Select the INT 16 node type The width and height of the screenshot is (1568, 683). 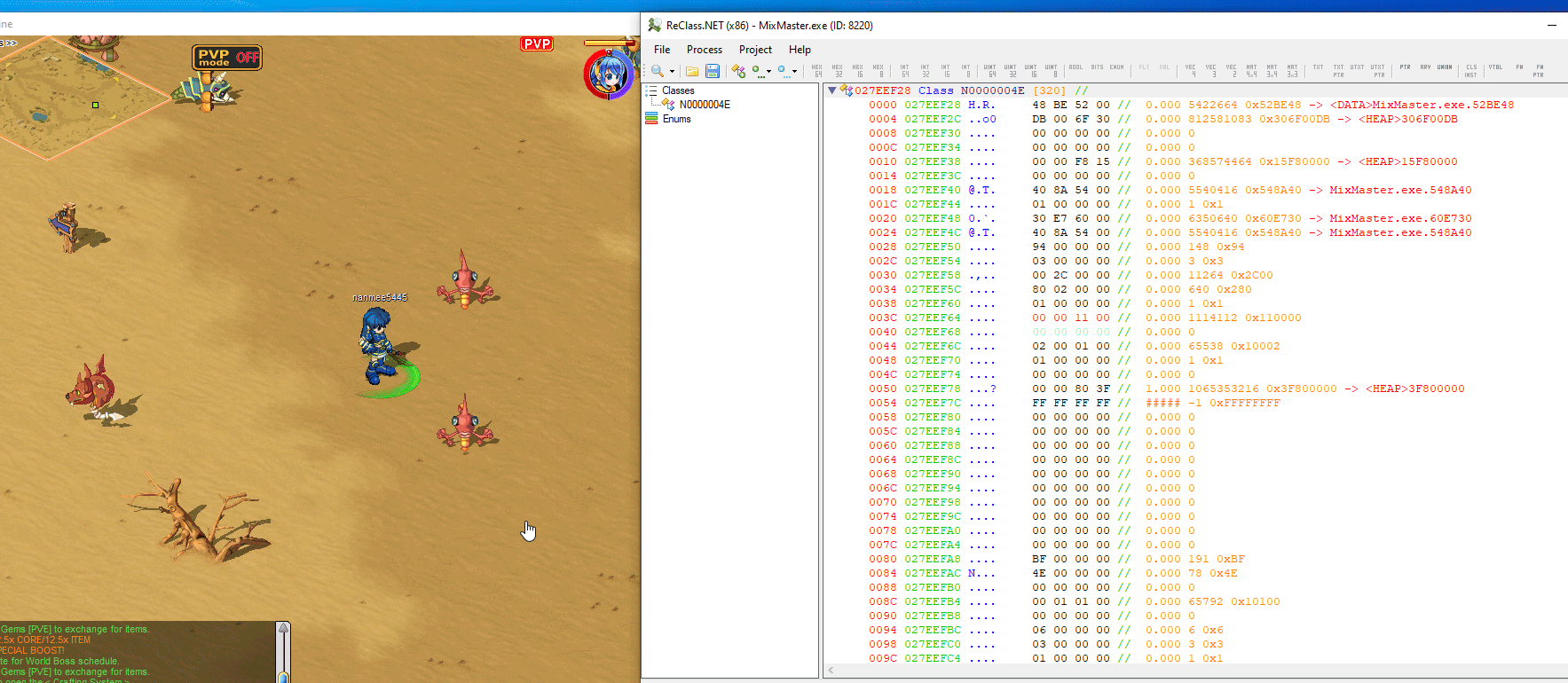(946, 71)
